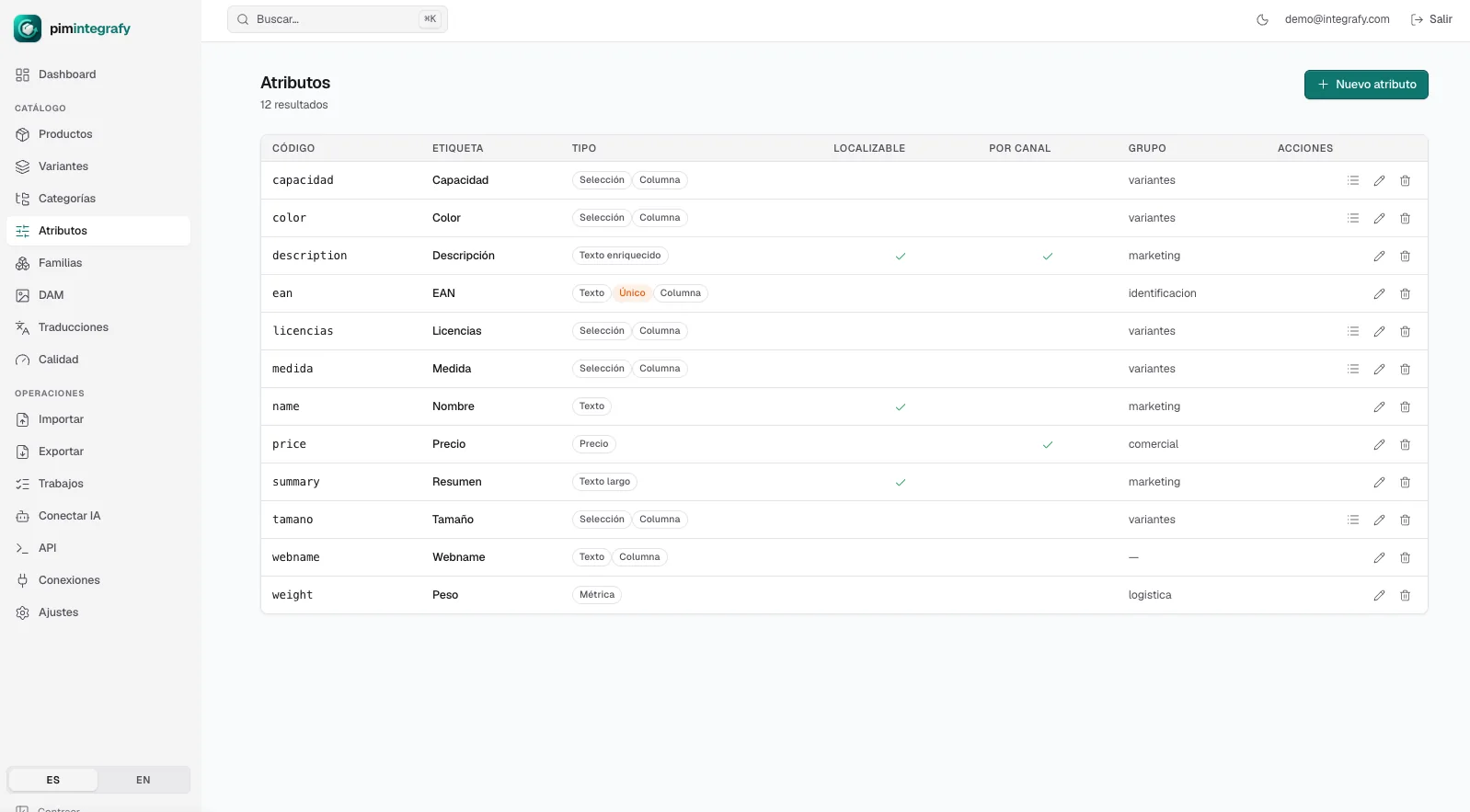1470x812 pixels.
Task: Edit the price attribute pencil icon
Action: click(1379, 445)
